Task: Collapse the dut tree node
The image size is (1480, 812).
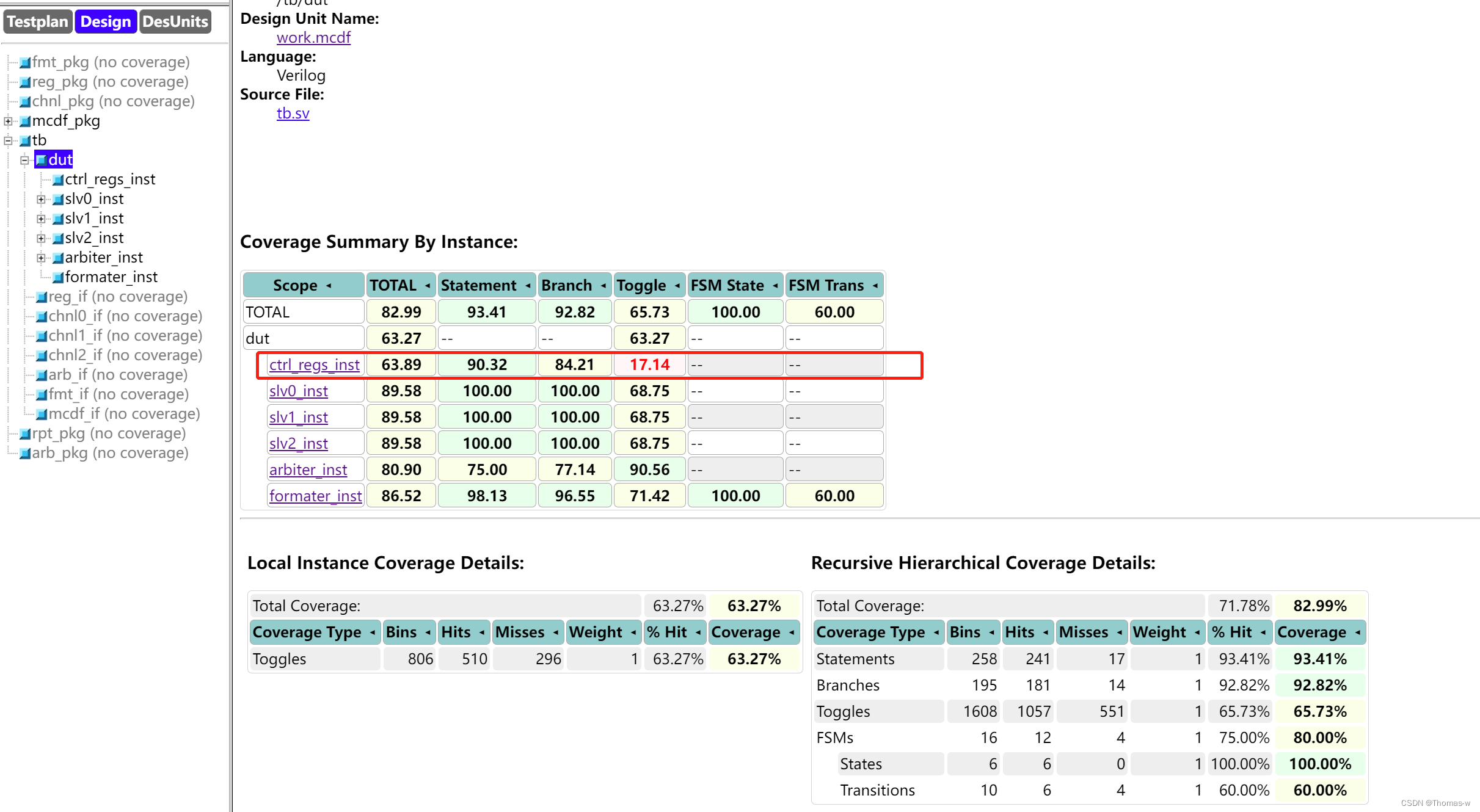Action: point(24,160)
